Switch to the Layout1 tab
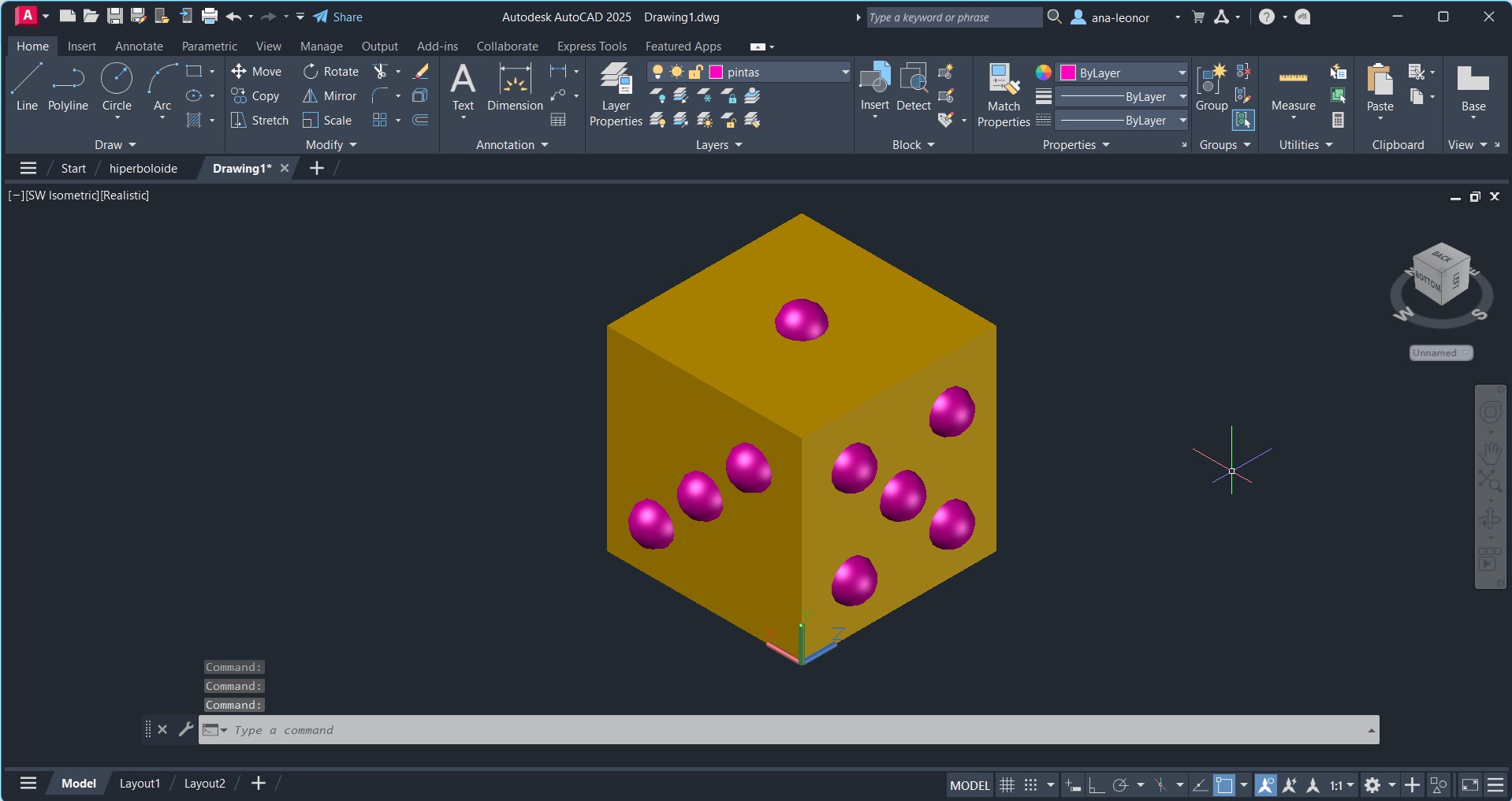This screenshot has width=1512, height=801. (x=140, y=784)
